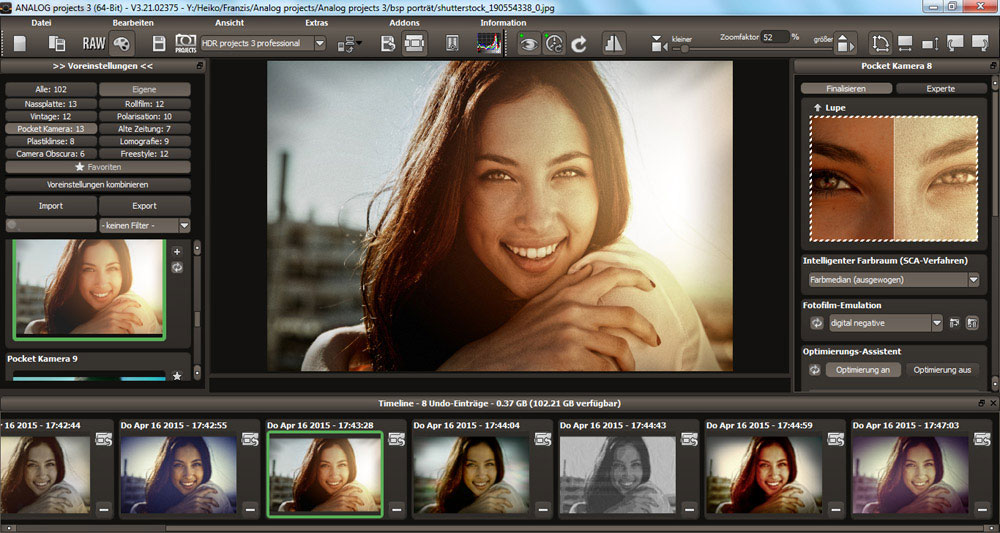Open the histogram information icon
Viewport: 1000px width, 533px height.
click(x=488, y=43)
